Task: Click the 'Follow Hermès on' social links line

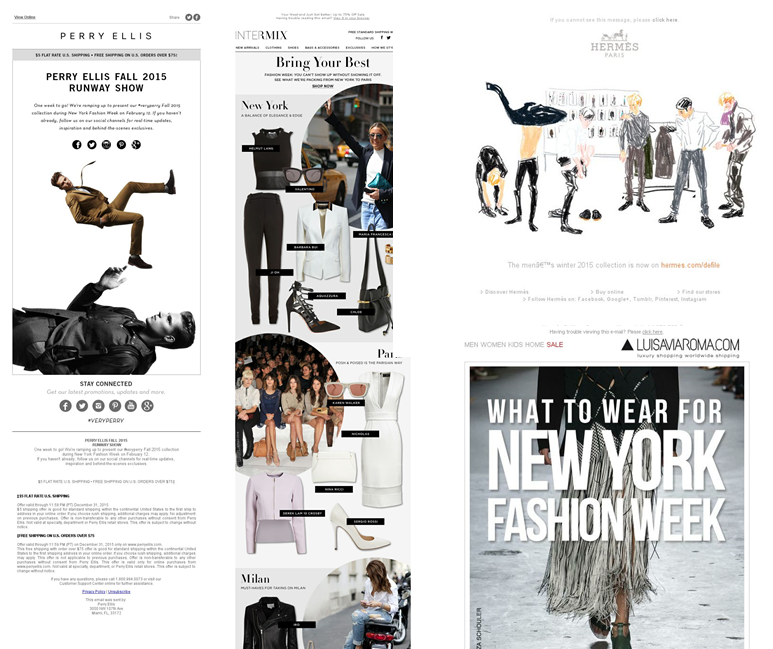Action: tap(617, 299)
